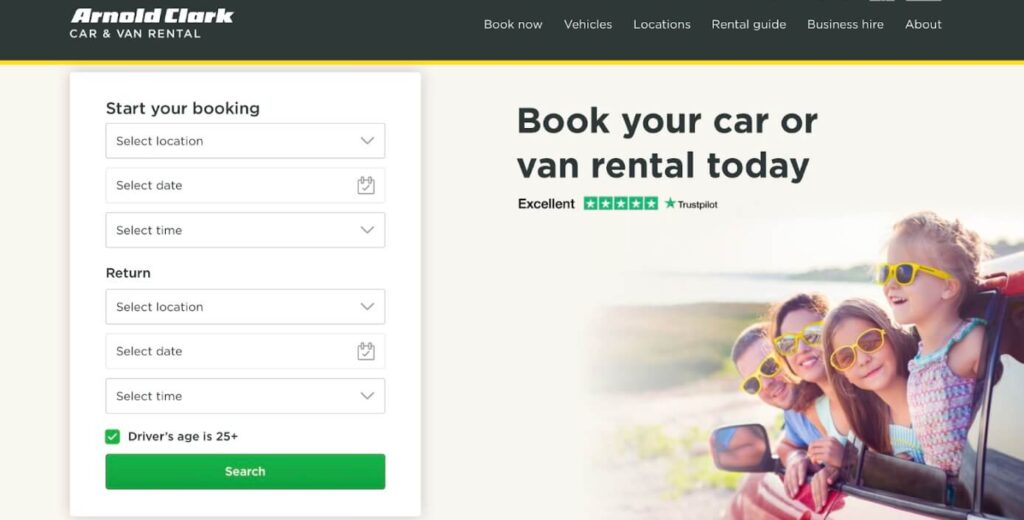Click the Return Select date field

tap(246, 351)
